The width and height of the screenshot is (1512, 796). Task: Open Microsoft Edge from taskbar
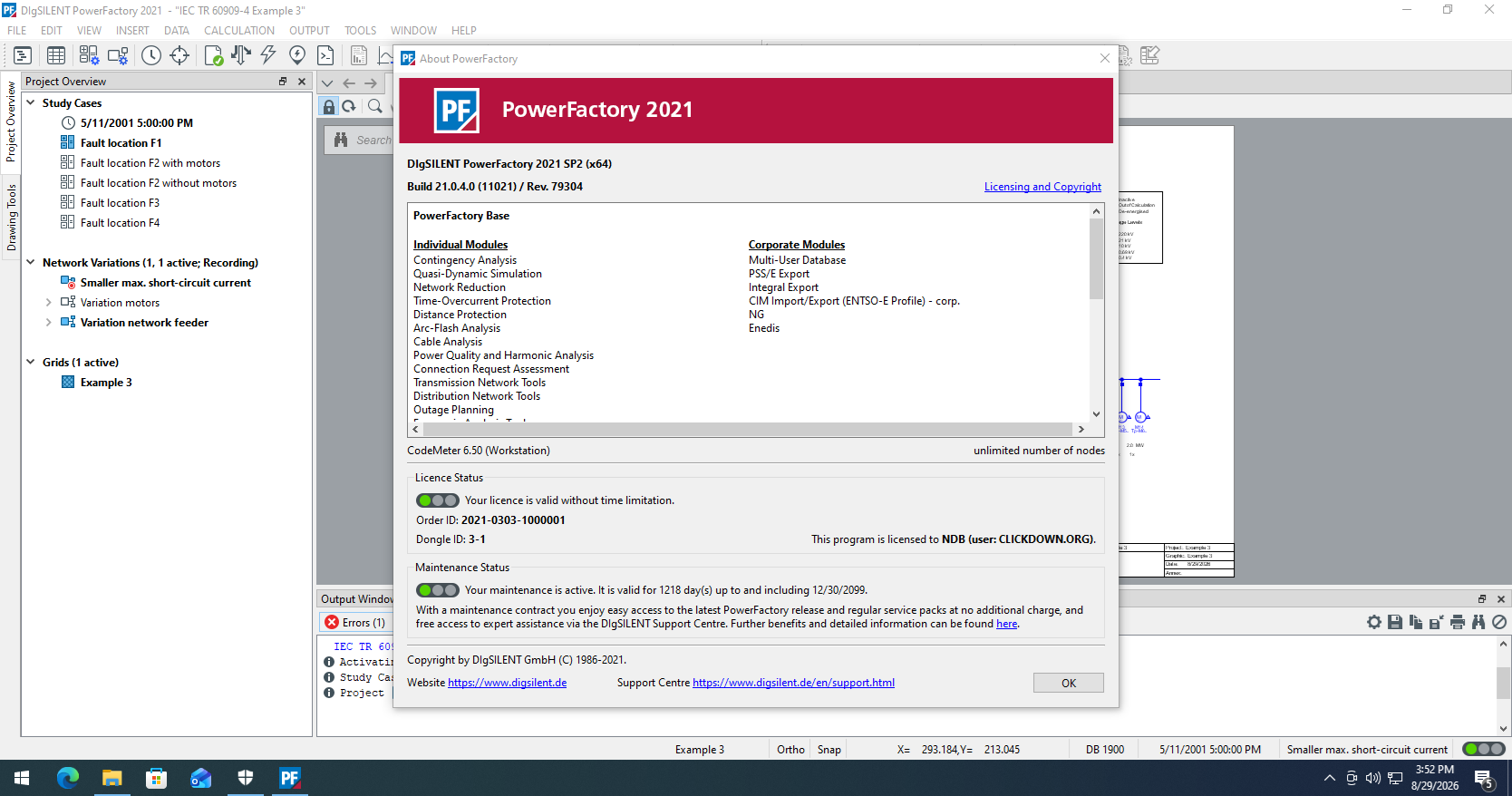point(68,777)
